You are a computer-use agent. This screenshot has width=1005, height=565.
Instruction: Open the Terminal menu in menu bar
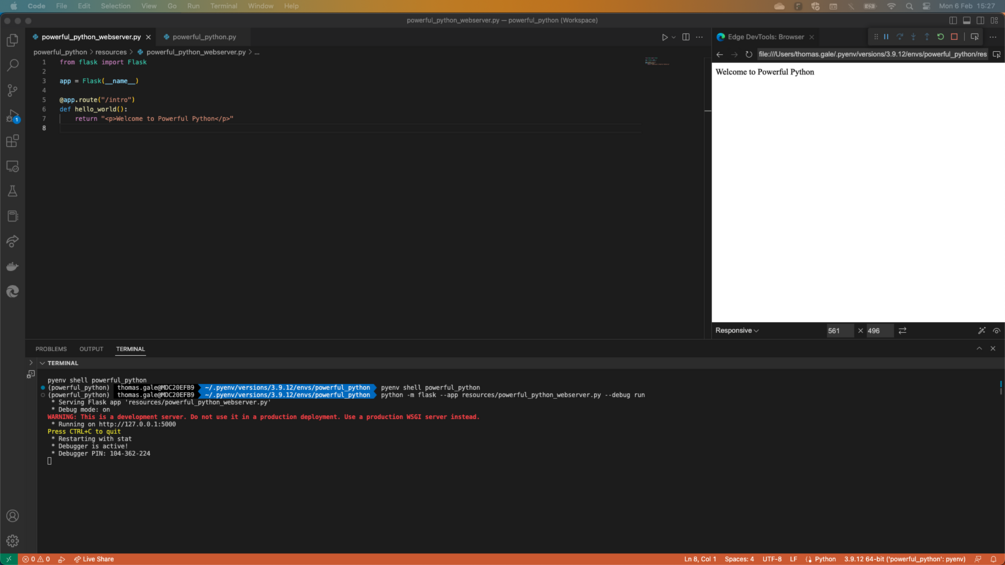pyautogui.click(x=224, y=6)
